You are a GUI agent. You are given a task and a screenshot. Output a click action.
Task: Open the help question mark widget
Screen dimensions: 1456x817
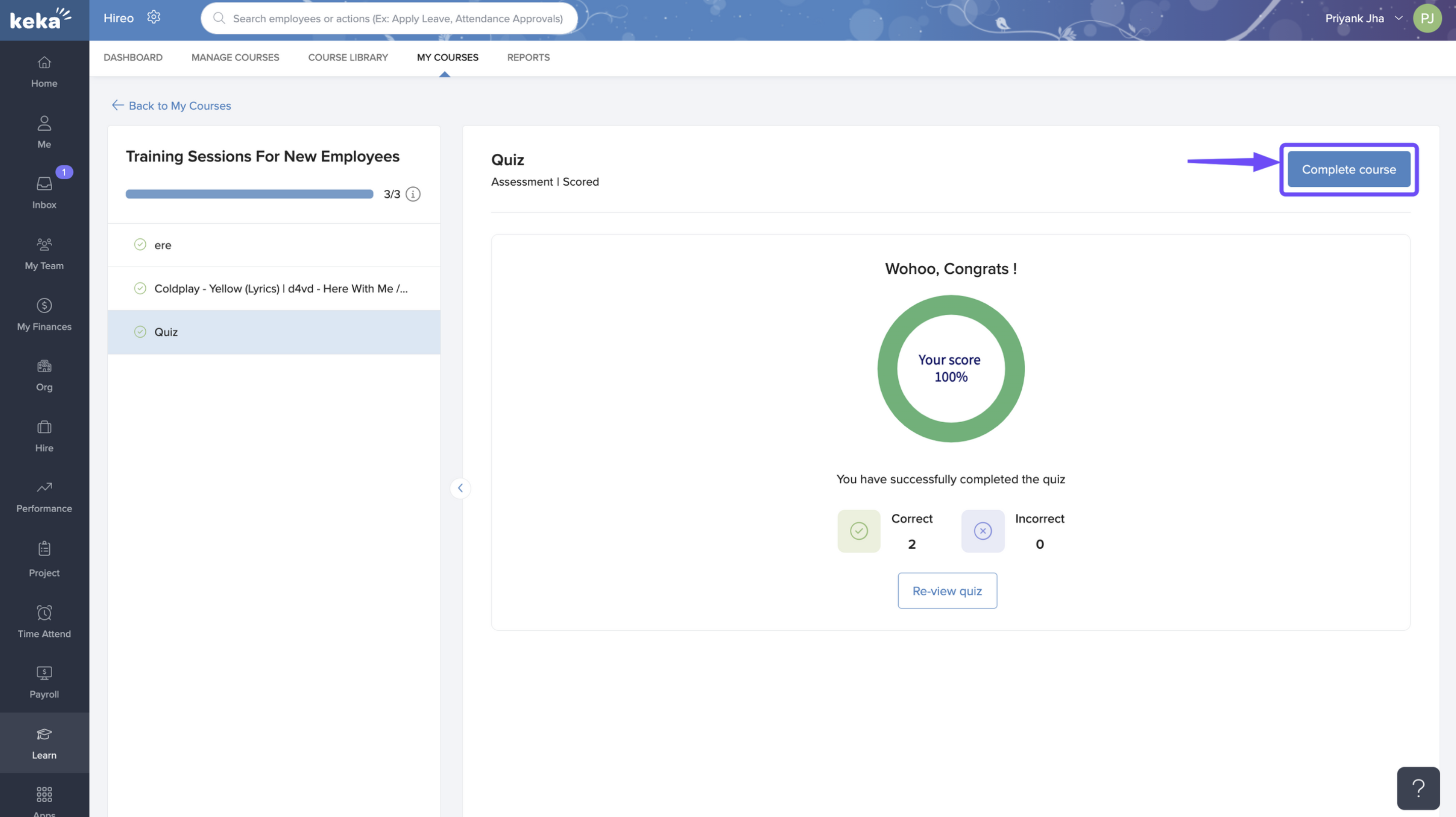tap(1418, 788)
